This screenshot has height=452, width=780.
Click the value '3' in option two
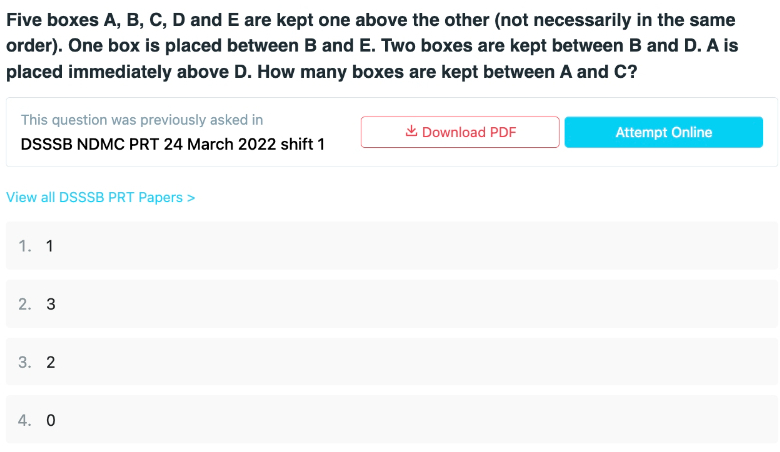click(51, 304)
